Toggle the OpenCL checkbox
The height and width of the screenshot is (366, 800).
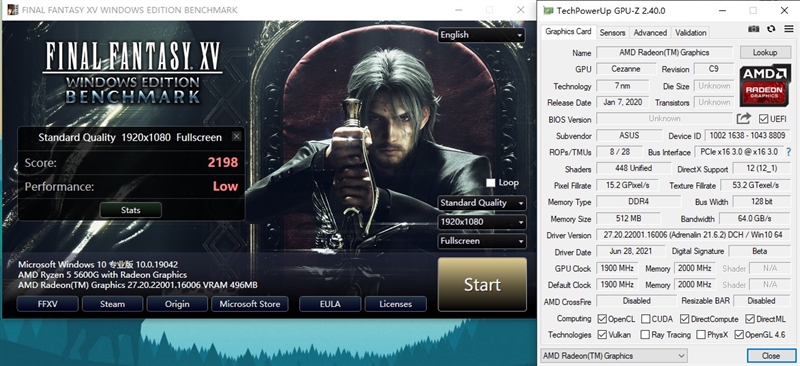(602, 319)
